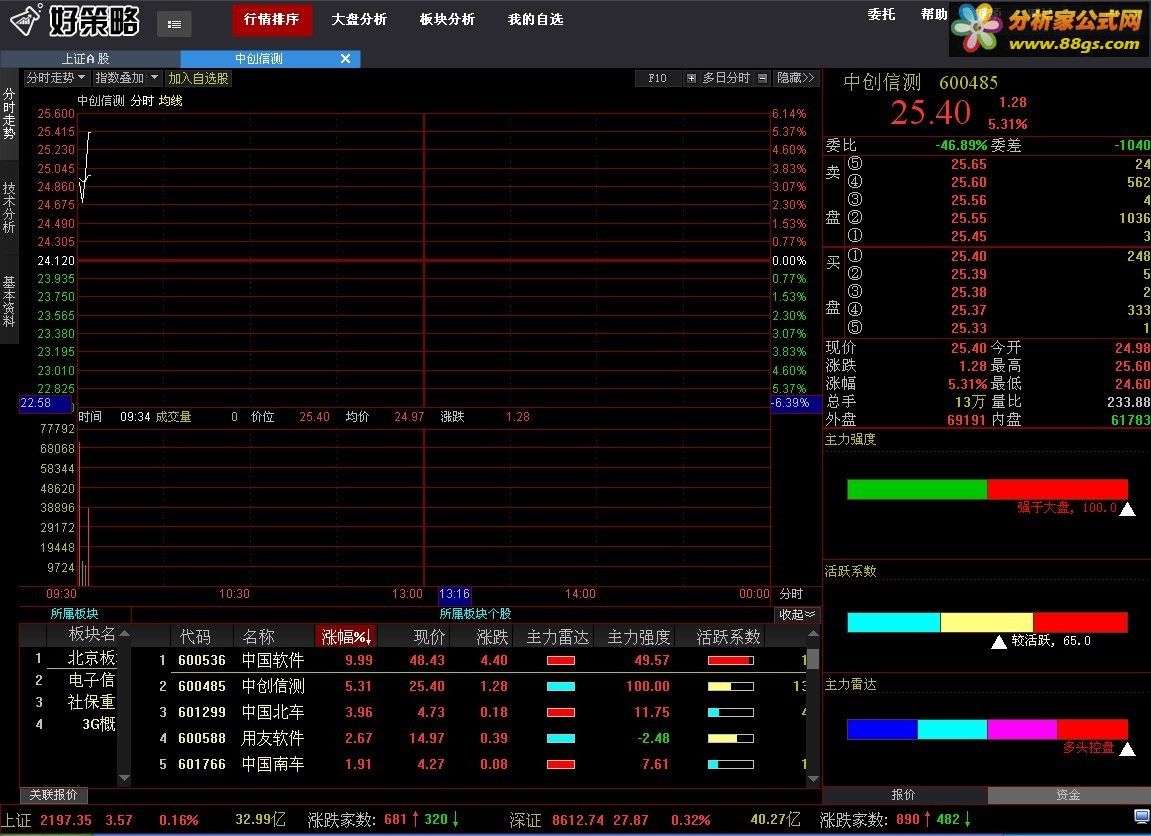Viewport: 1151px width, 836px height.
Task: Hide the side panel with 隐藏>>
Action: (796, 78)
